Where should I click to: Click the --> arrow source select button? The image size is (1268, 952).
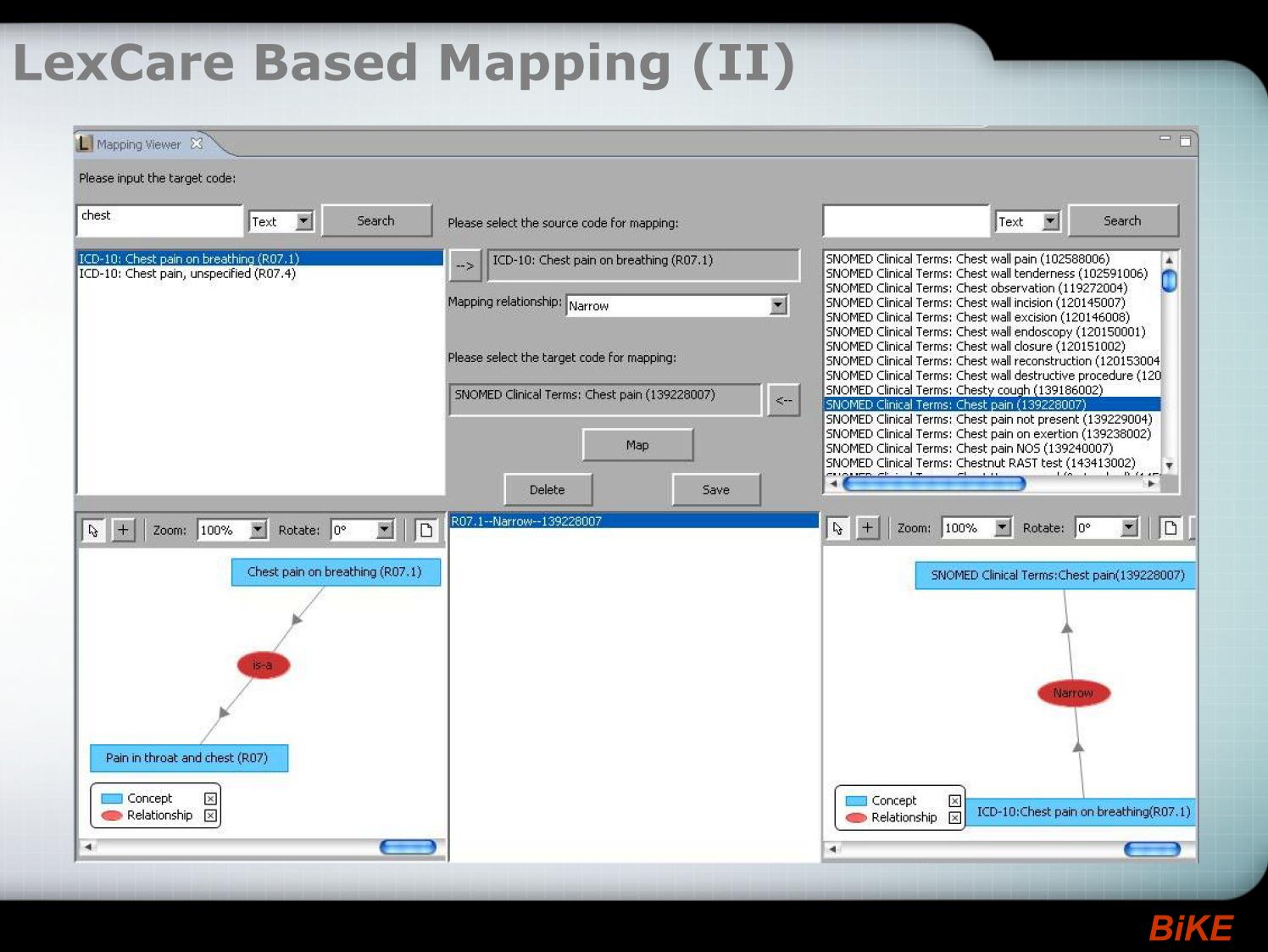464,265
